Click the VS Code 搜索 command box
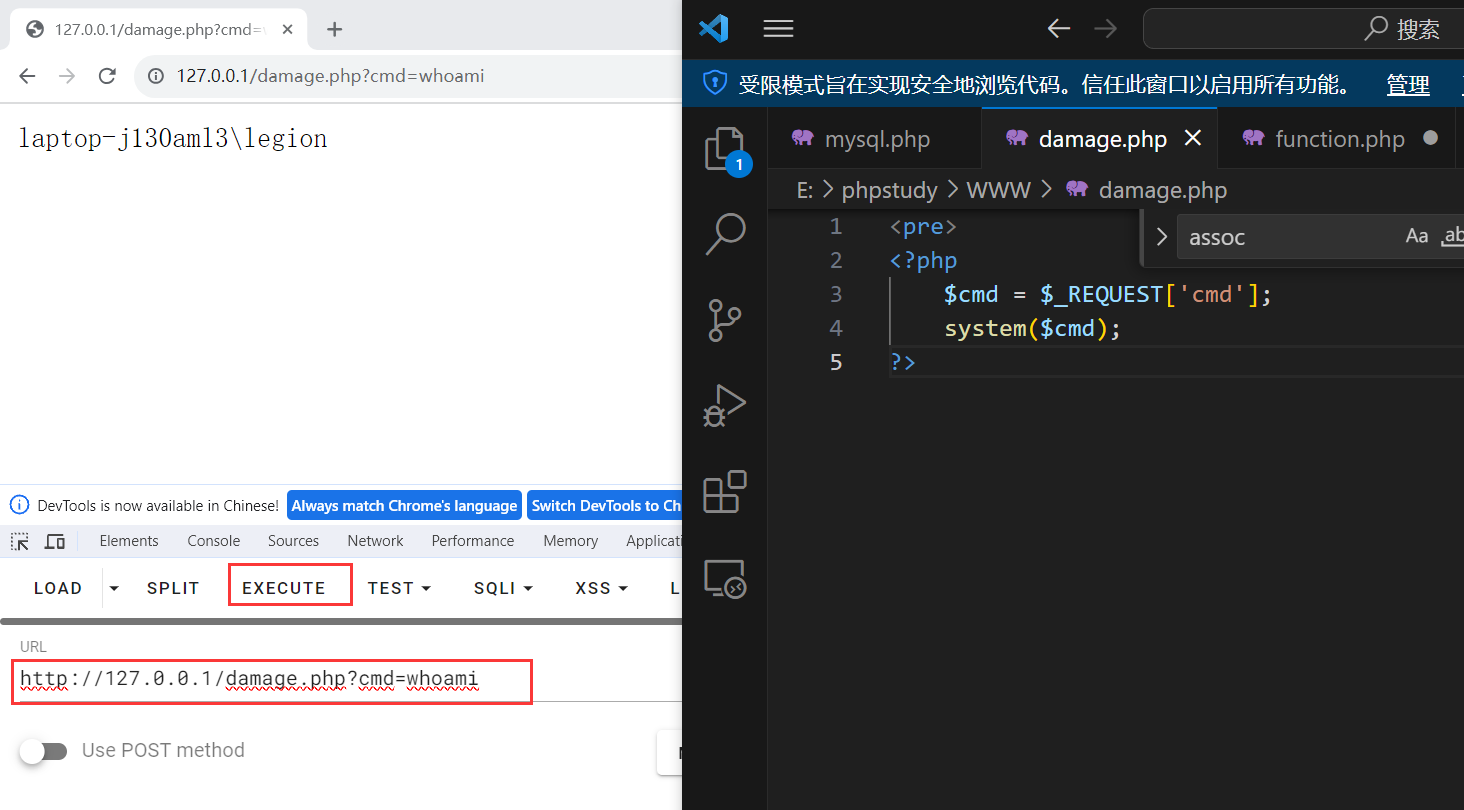1464x810 pixels. click(x=1304, y=29)
